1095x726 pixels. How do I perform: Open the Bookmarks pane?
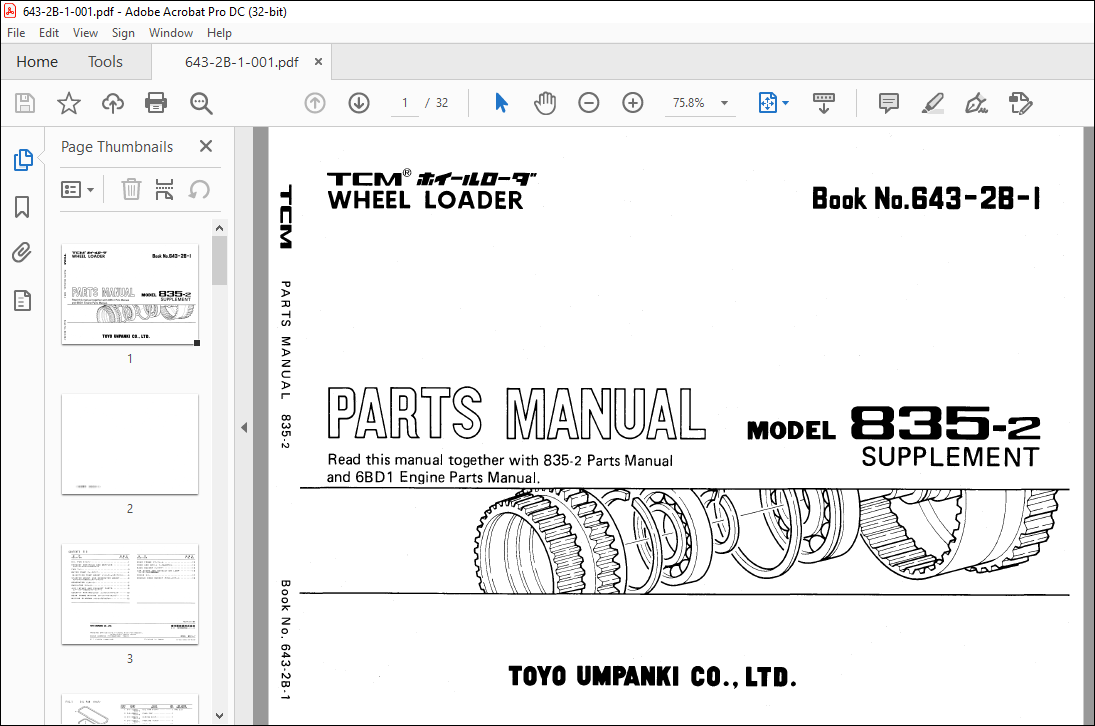[22, 207]
